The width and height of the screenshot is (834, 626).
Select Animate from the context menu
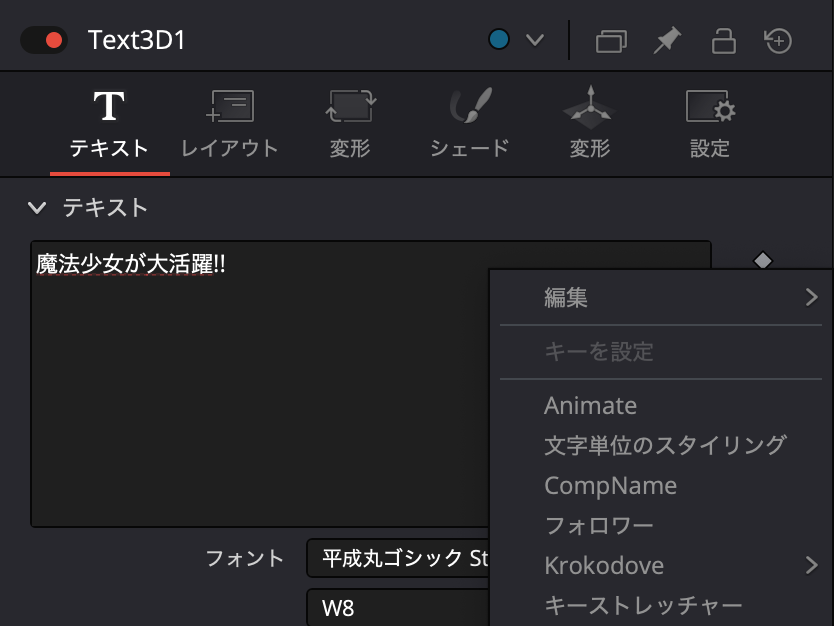tap(661, 405)
